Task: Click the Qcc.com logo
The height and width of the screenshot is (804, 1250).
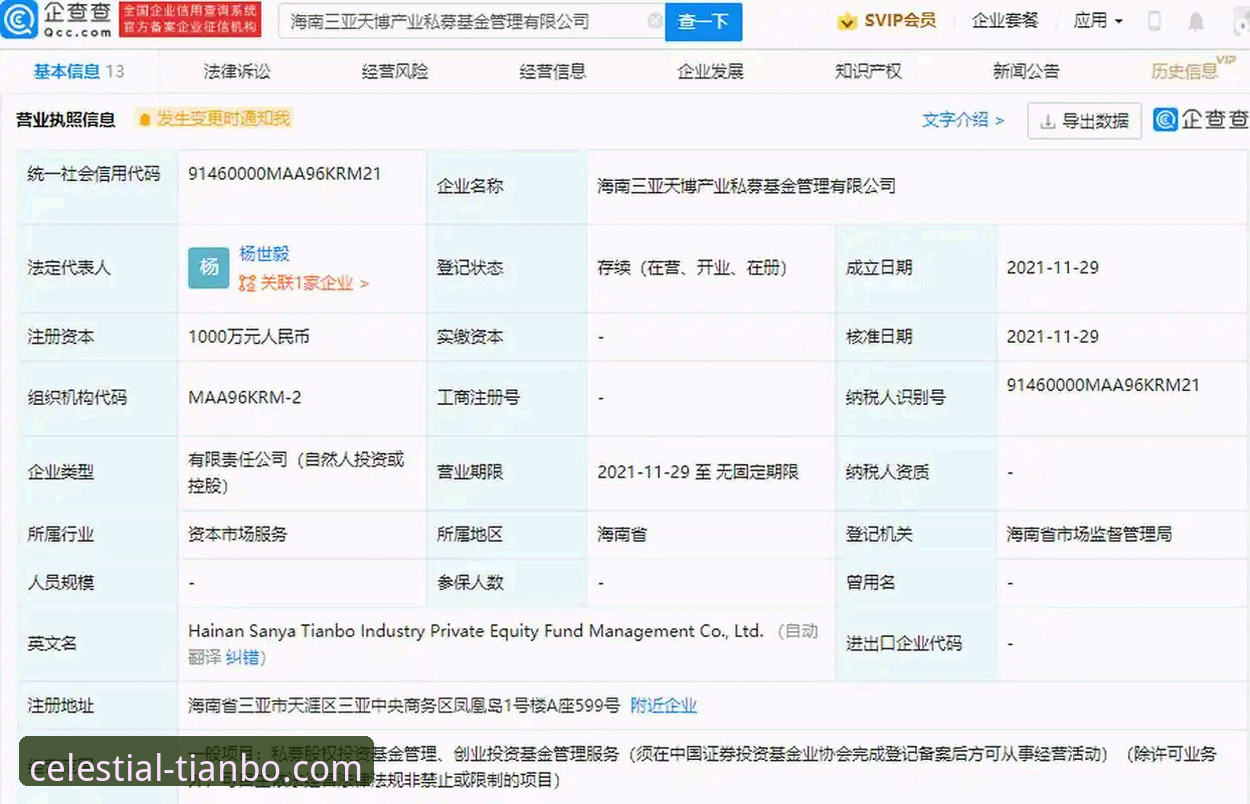Action: coord(56,20)
